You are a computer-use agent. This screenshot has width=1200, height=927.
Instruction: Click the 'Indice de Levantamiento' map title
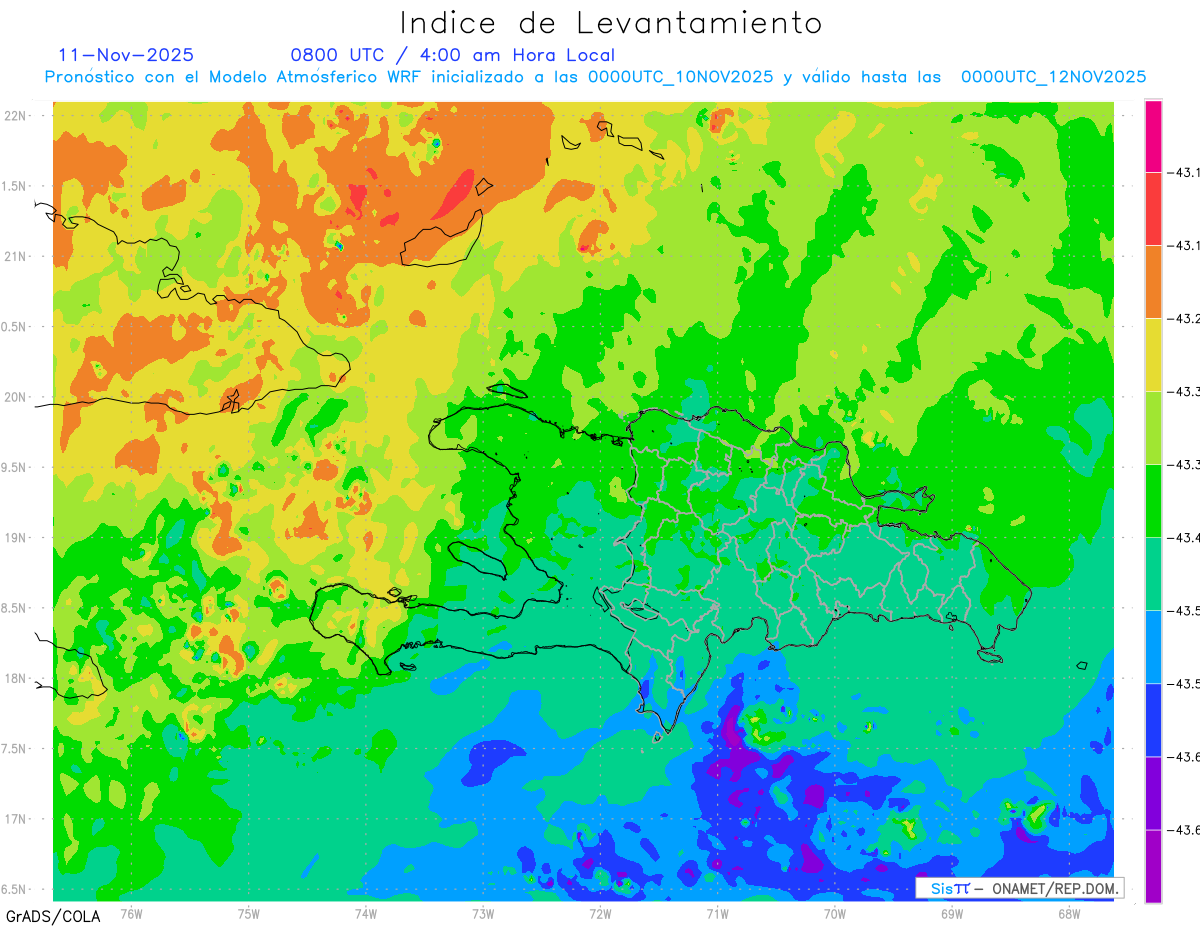coord(611,22)
